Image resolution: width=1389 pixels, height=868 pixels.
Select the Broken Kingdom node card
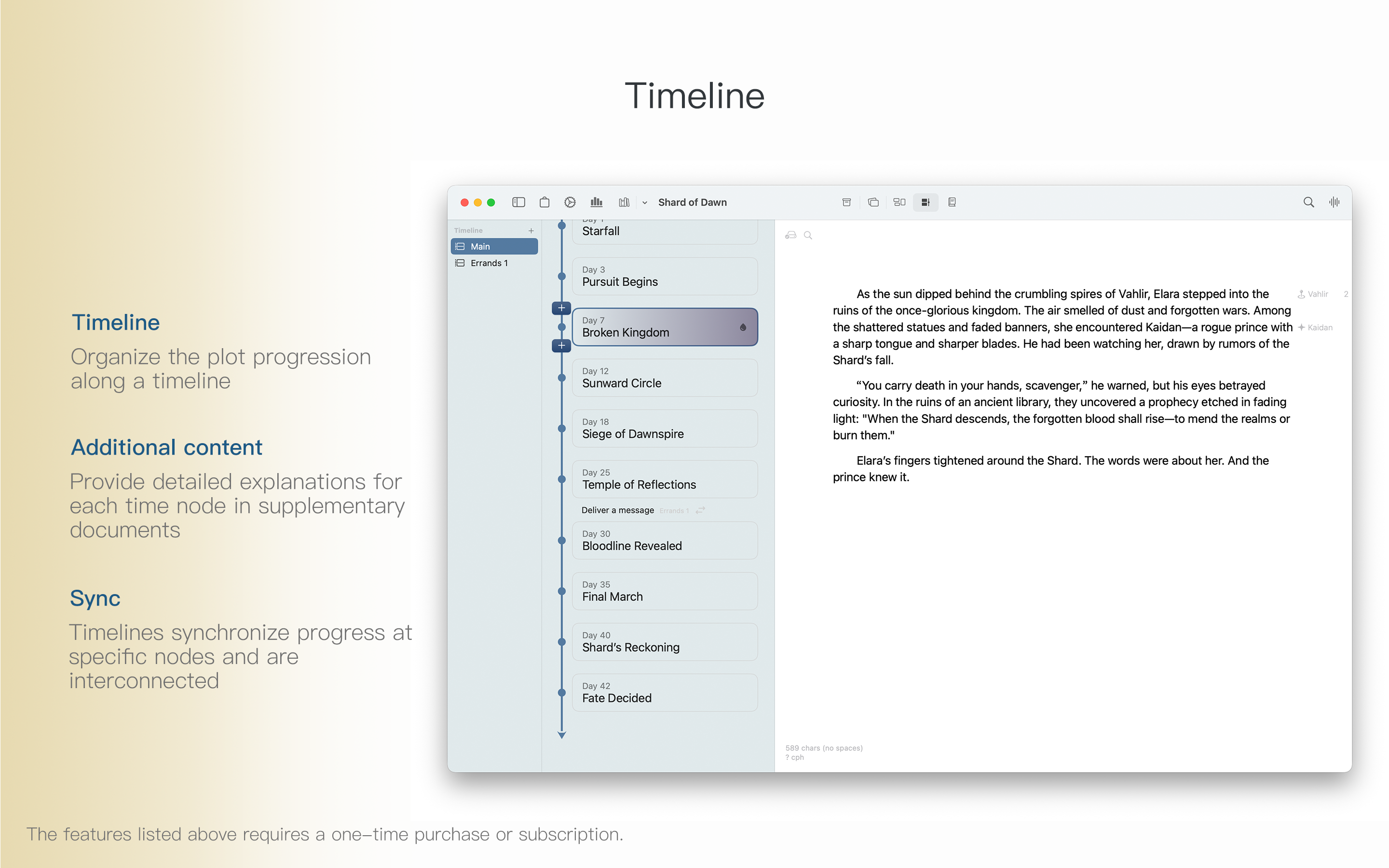(x=665, y=327)
